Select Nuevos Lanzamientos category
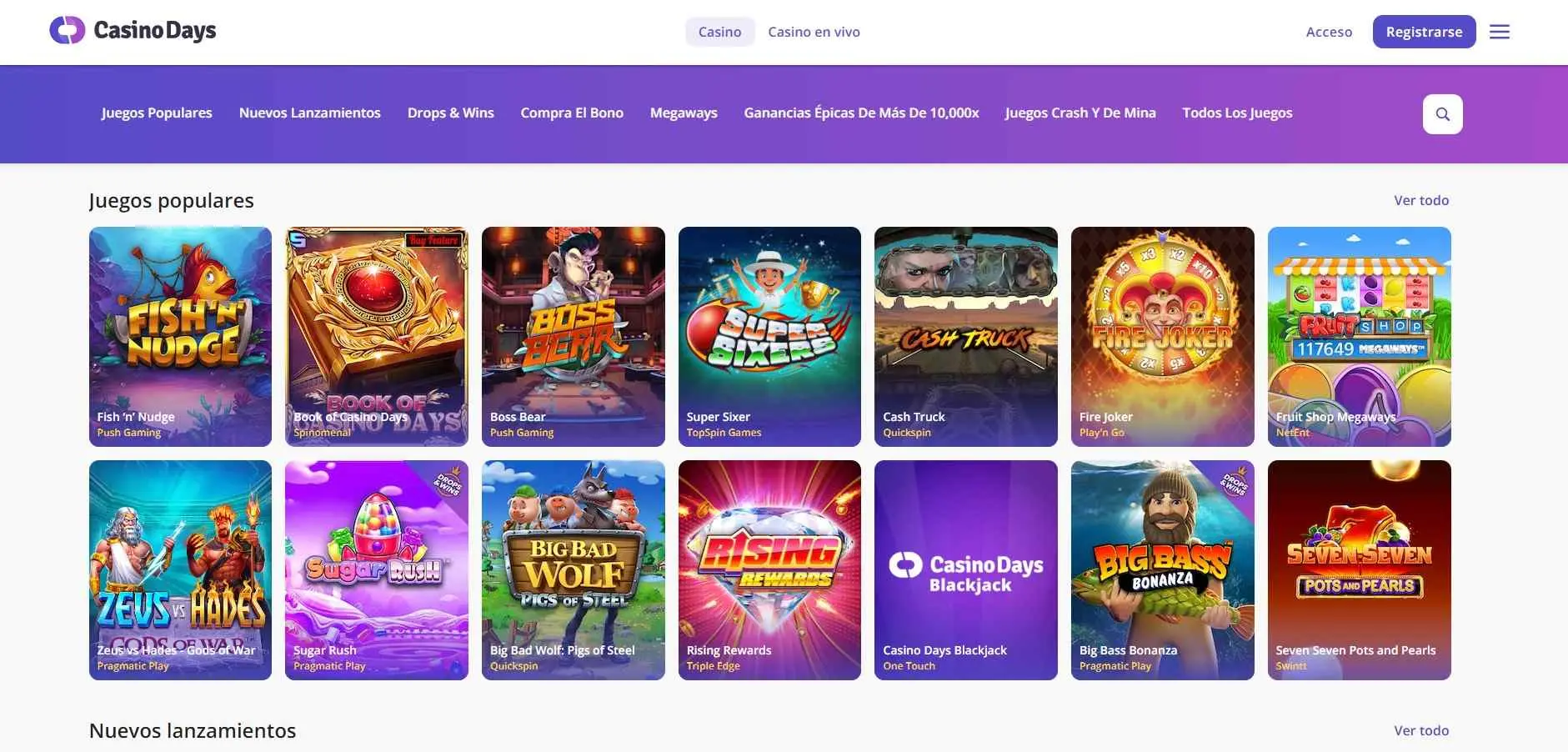The width and height of the screenshot is (1568, 752). pyautogui.click(x=309, y=113)
